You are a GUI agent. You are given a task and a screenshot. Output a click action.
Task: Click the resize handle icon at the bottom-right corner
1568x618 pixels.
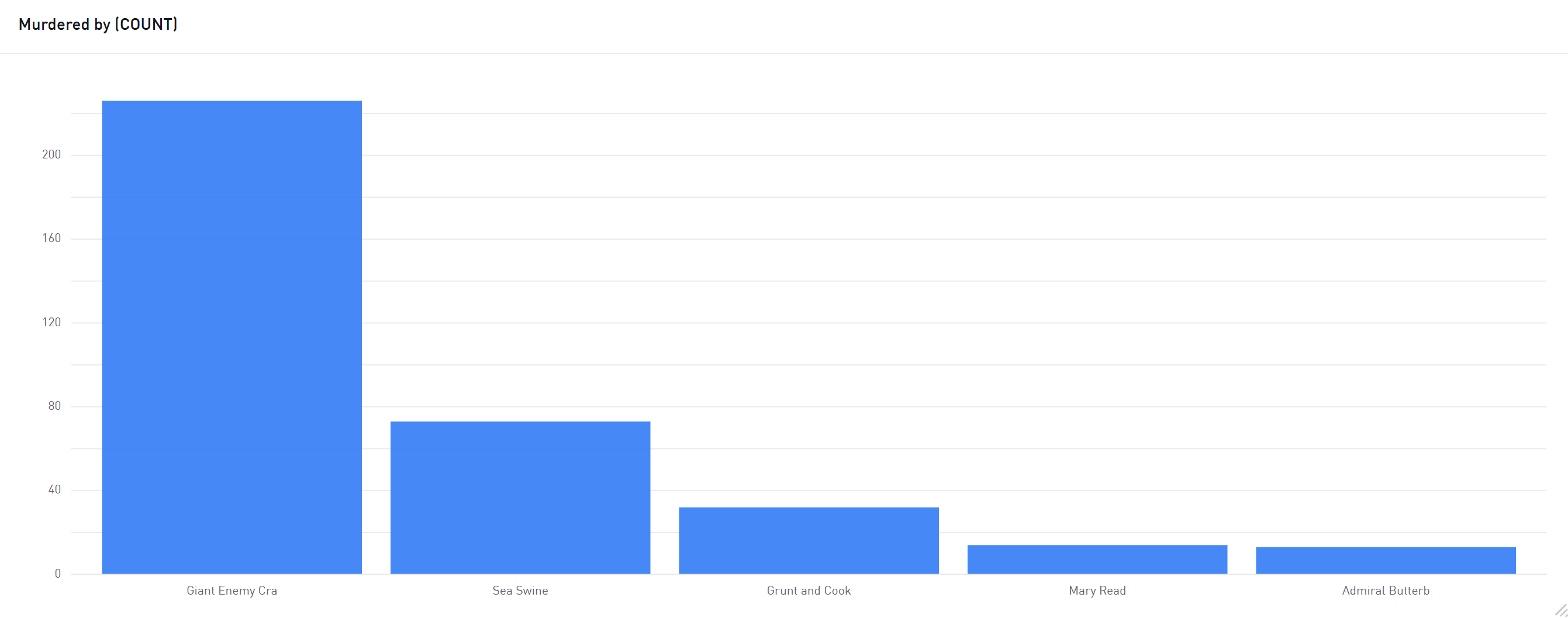(x=1561, y=610)
